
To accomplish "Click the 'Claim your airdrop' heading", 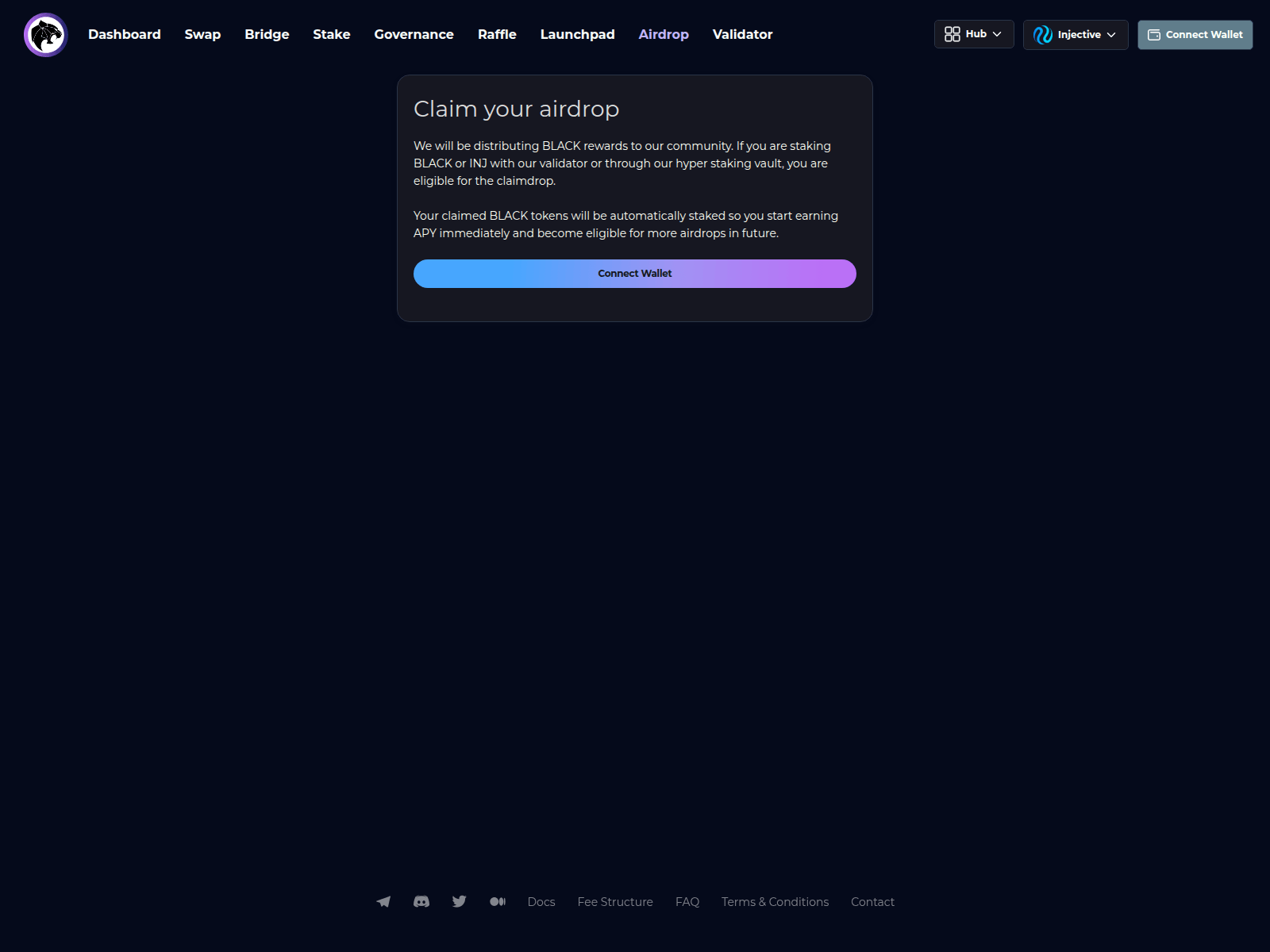I will (516, 109).
